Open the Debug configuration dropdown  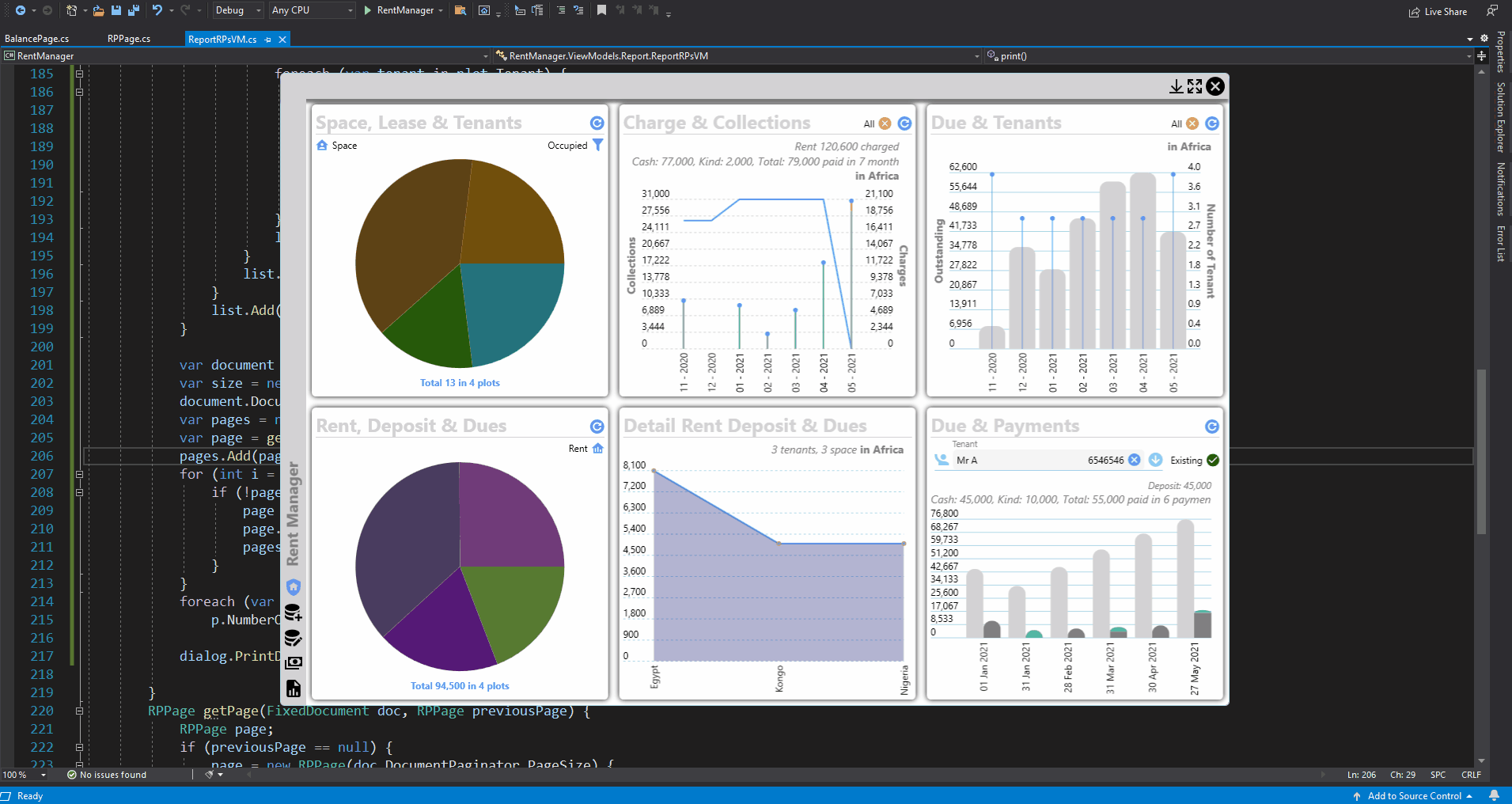coord(237,10)
